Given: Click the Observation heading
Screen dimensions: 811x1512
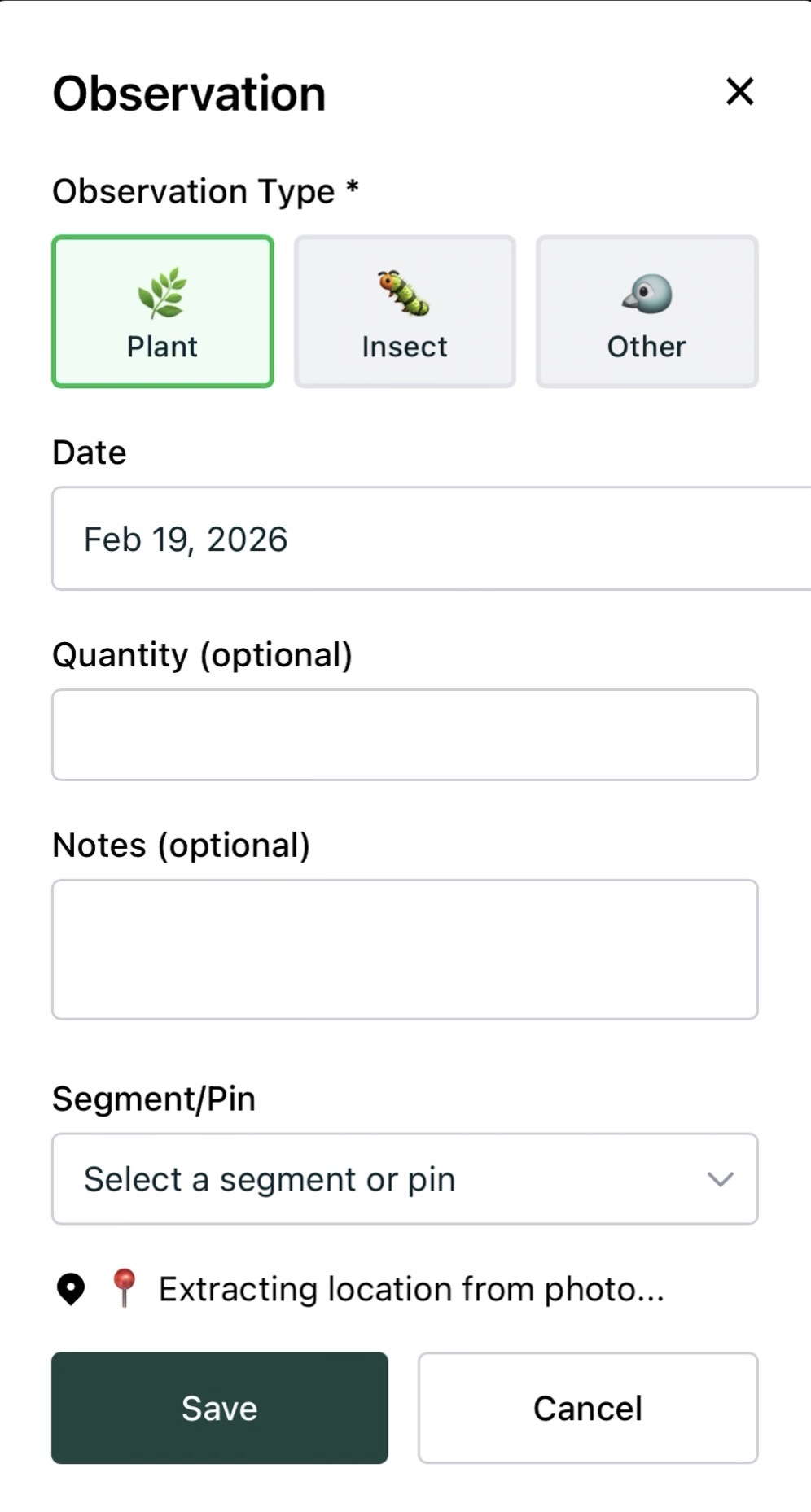Looking at the screenshot, I should [x=189, y=94].
